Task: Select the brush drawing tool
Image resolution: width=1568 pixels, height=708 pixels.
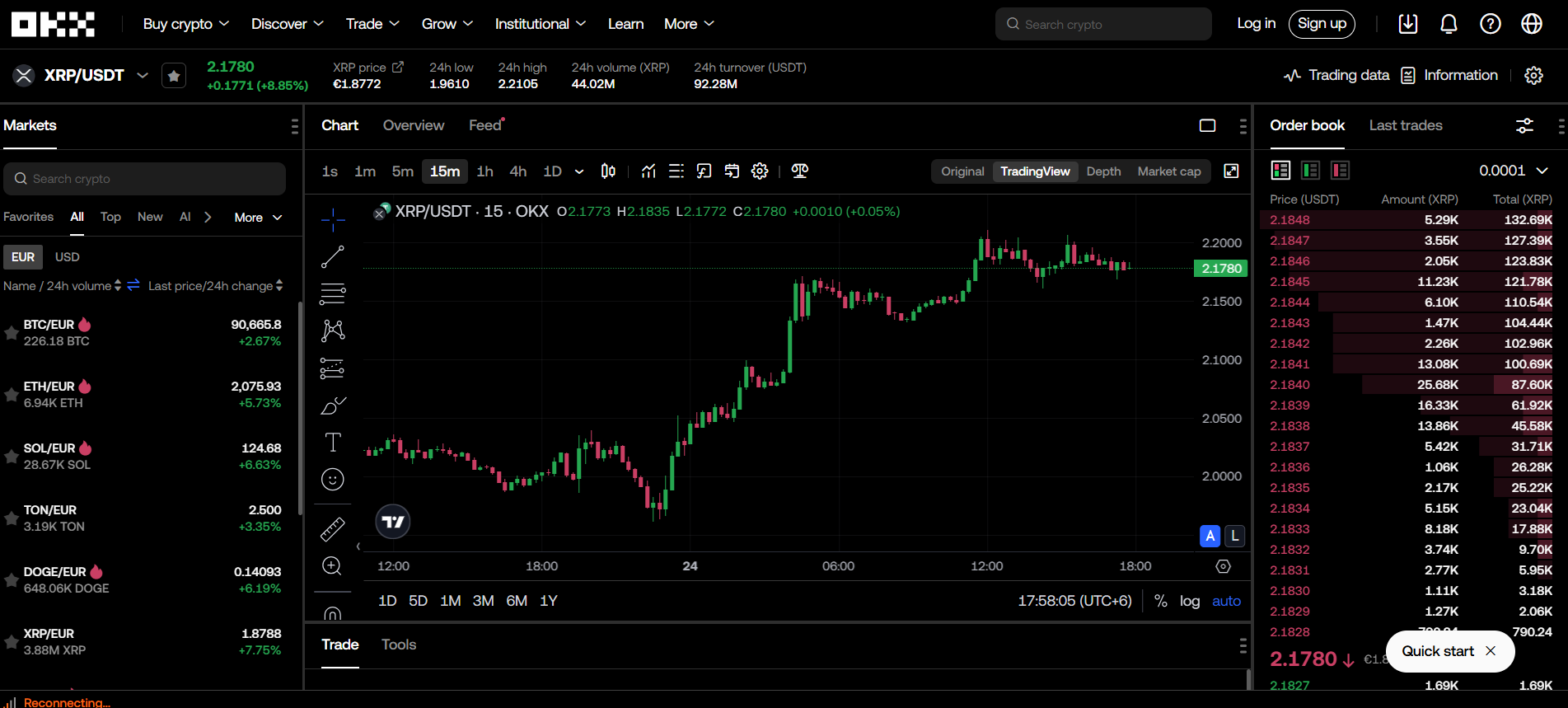Action: pyautogui.click(x=333, y=406)
